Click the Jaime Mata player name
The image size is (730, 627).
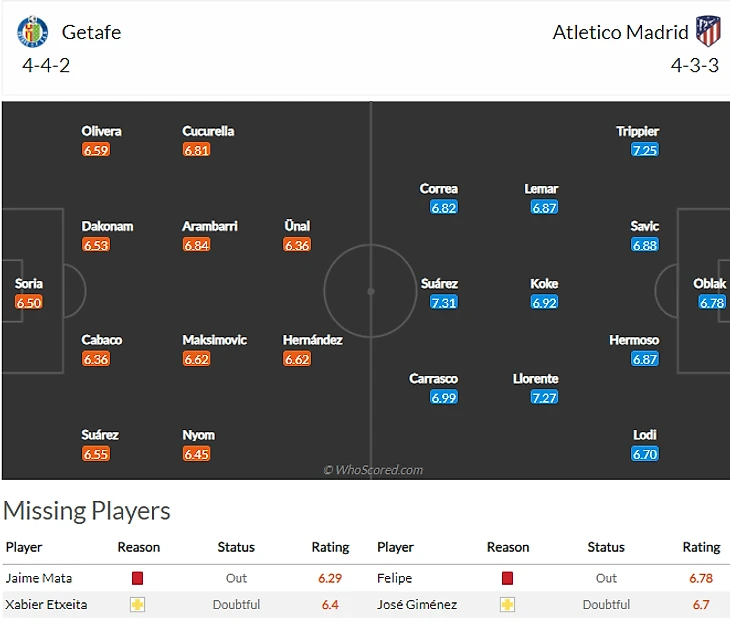[39, 578]
